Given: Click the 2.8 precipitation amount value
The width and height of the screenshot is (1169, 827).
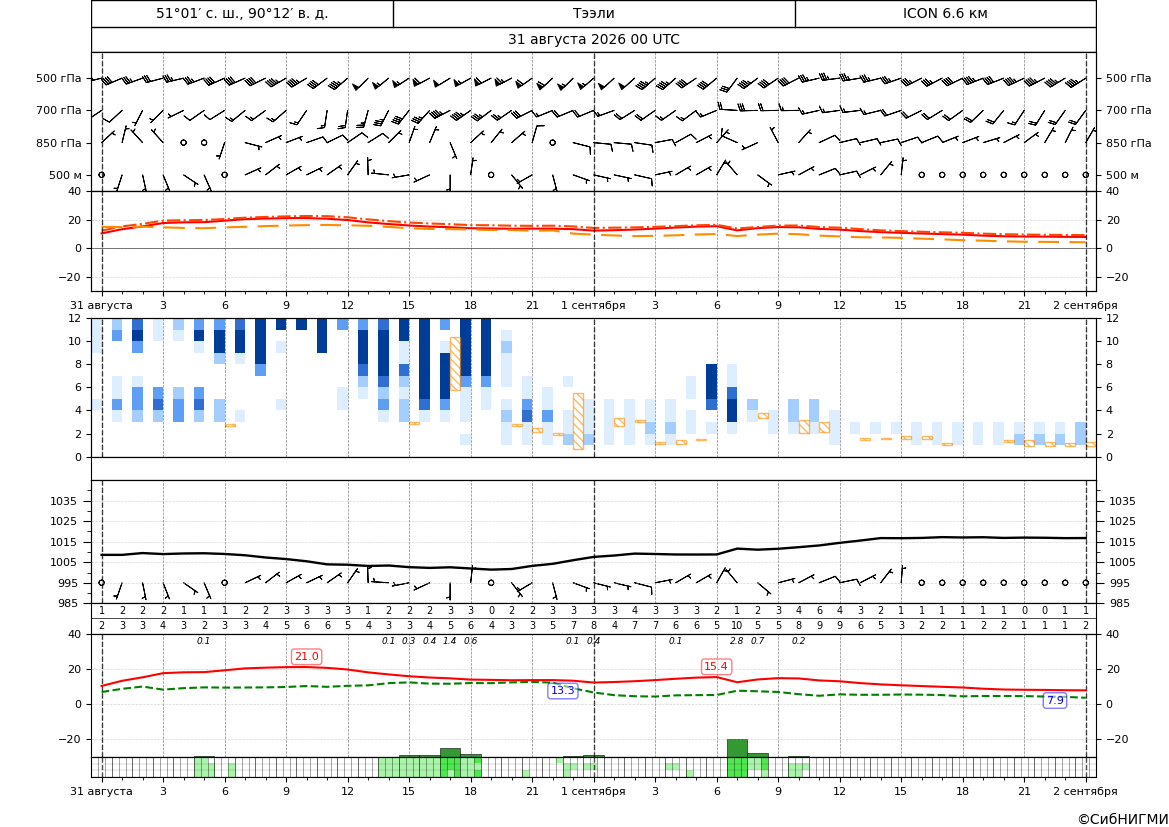Looking at the screenshot, I should 737,641.
